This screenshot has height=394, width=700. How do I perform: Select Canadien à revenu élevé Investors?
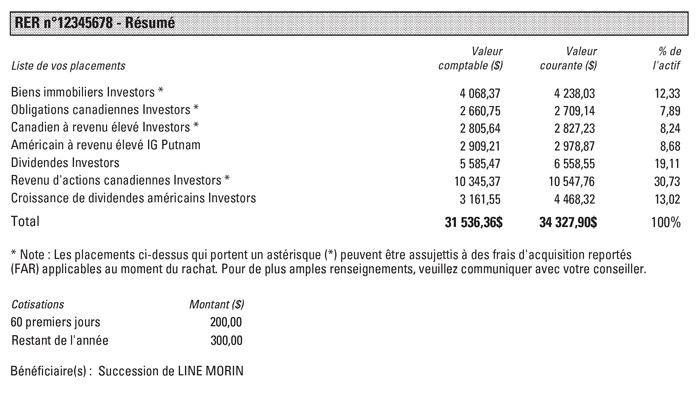coord(105,128)
